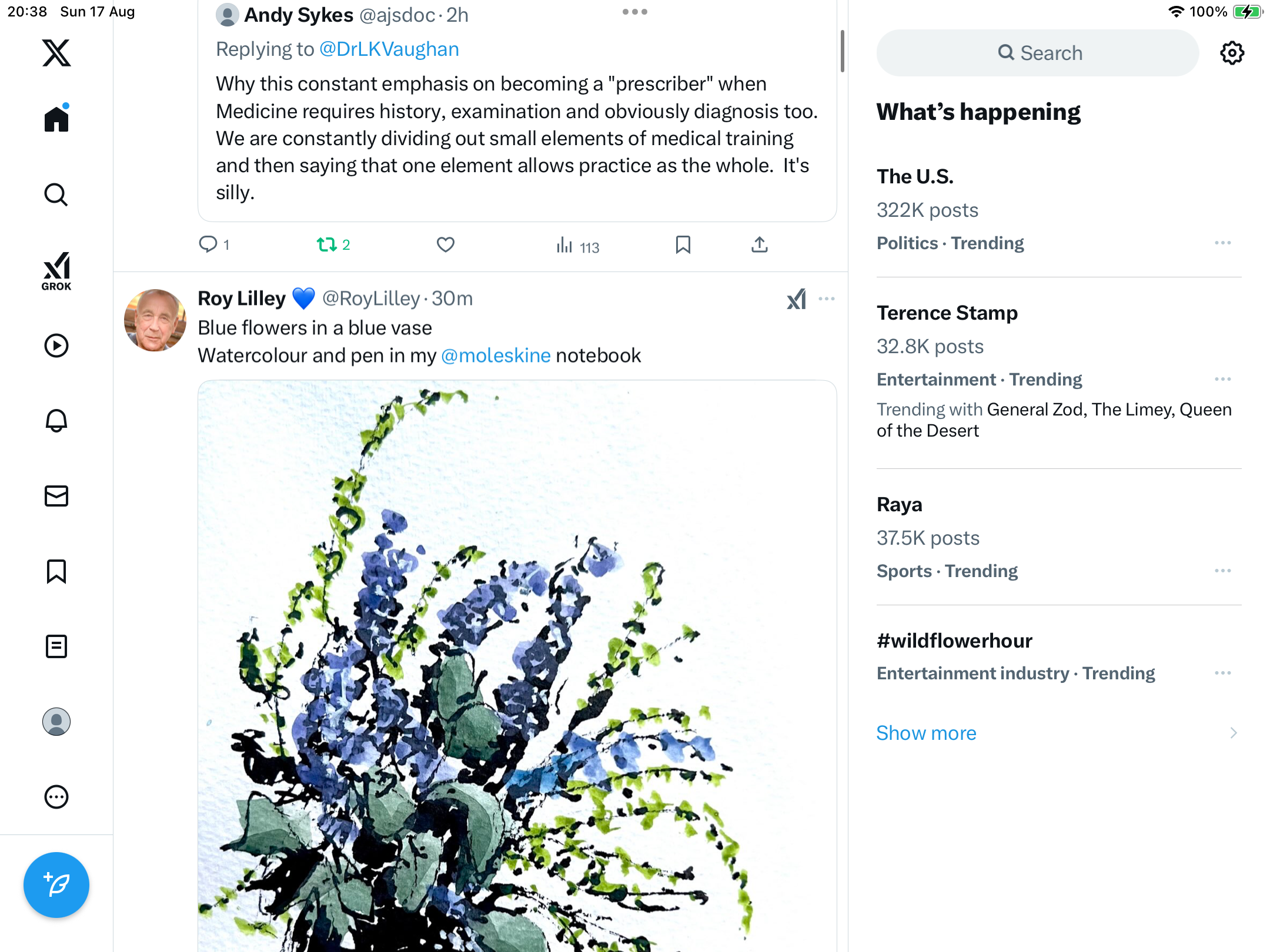Expand options for #wildflowerhour trend
Image resolution: width=1270 pixels, height=952 pixels.
1223,673
